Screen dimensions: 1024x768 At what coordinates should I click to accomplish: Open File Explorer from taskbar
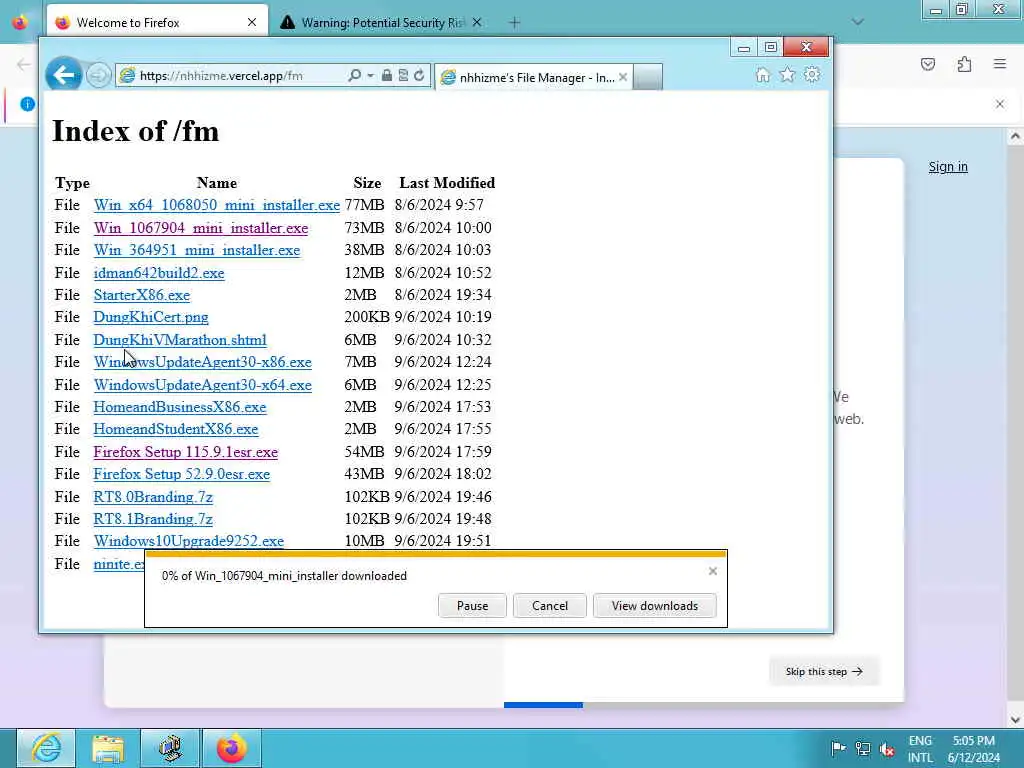(108, 748)
